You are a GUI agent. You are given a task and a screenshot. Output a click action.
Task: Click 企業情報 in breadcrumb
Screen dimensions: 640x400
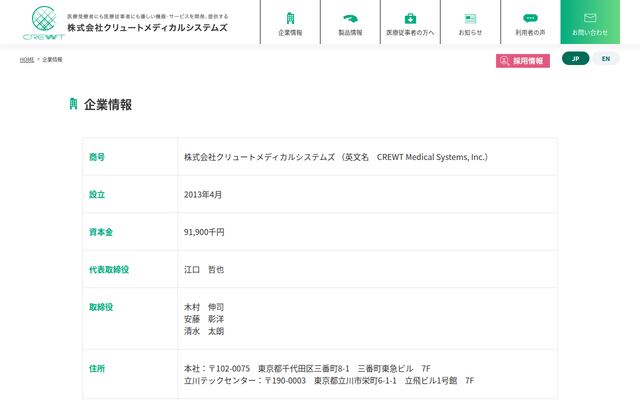pyautogui.click(x=52, y=60)
